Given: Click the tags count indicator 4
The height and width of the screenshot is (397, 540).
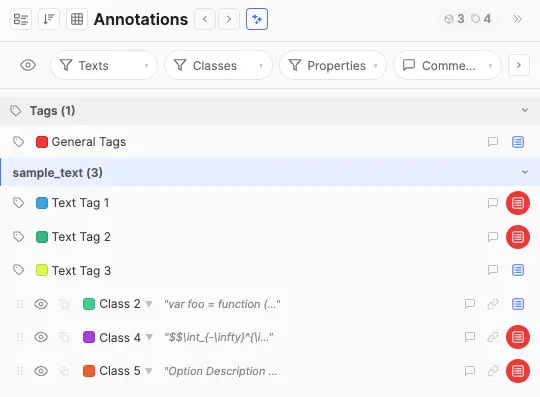Looking at the screenshot, I should tap(481, 19).
